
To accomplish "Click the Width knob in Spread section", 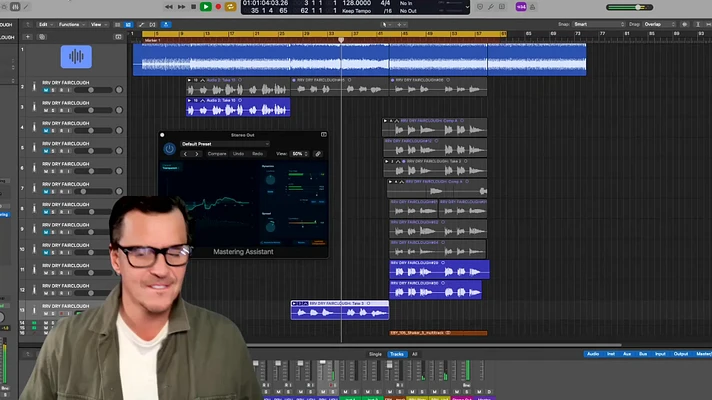I will 270,226.
